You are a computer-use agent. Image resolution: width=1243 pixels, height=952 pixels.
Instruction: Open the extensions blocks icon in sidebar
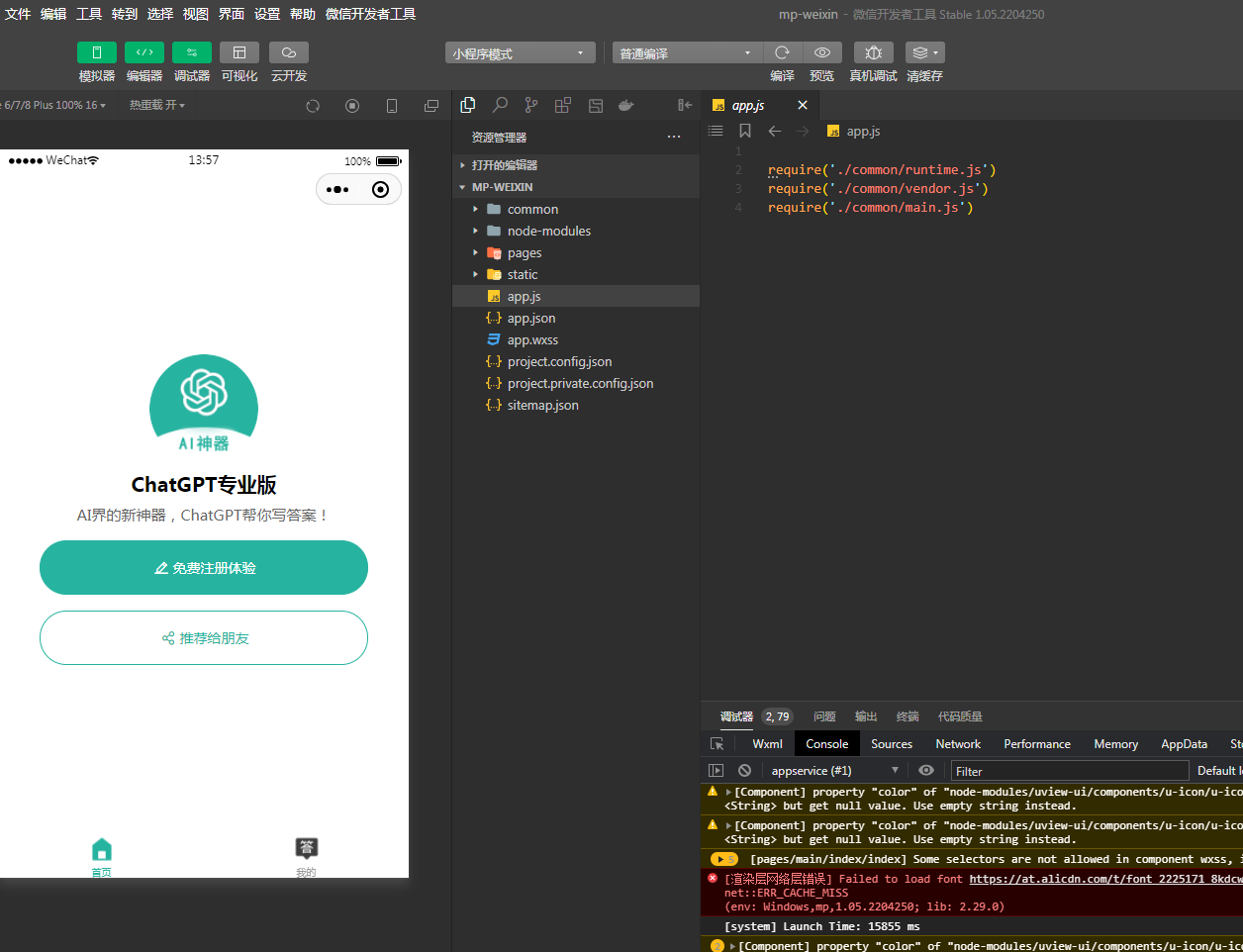coord(563,105)
